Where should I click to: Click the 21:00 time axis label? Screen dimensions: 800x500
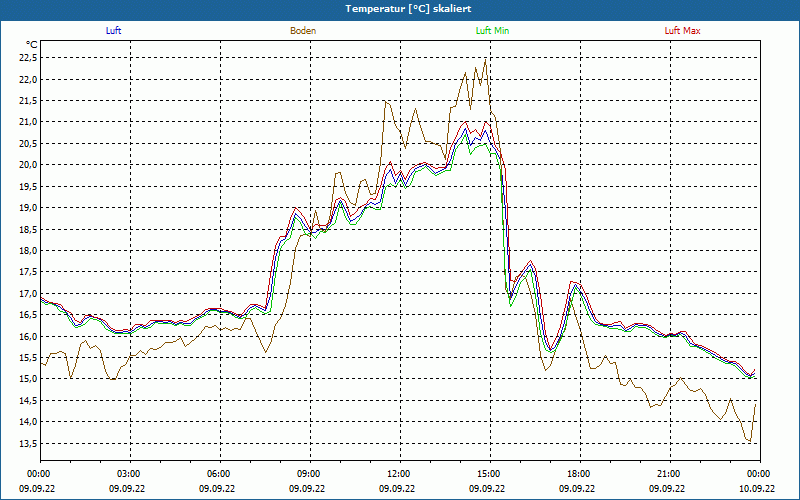tap(670, 474)
